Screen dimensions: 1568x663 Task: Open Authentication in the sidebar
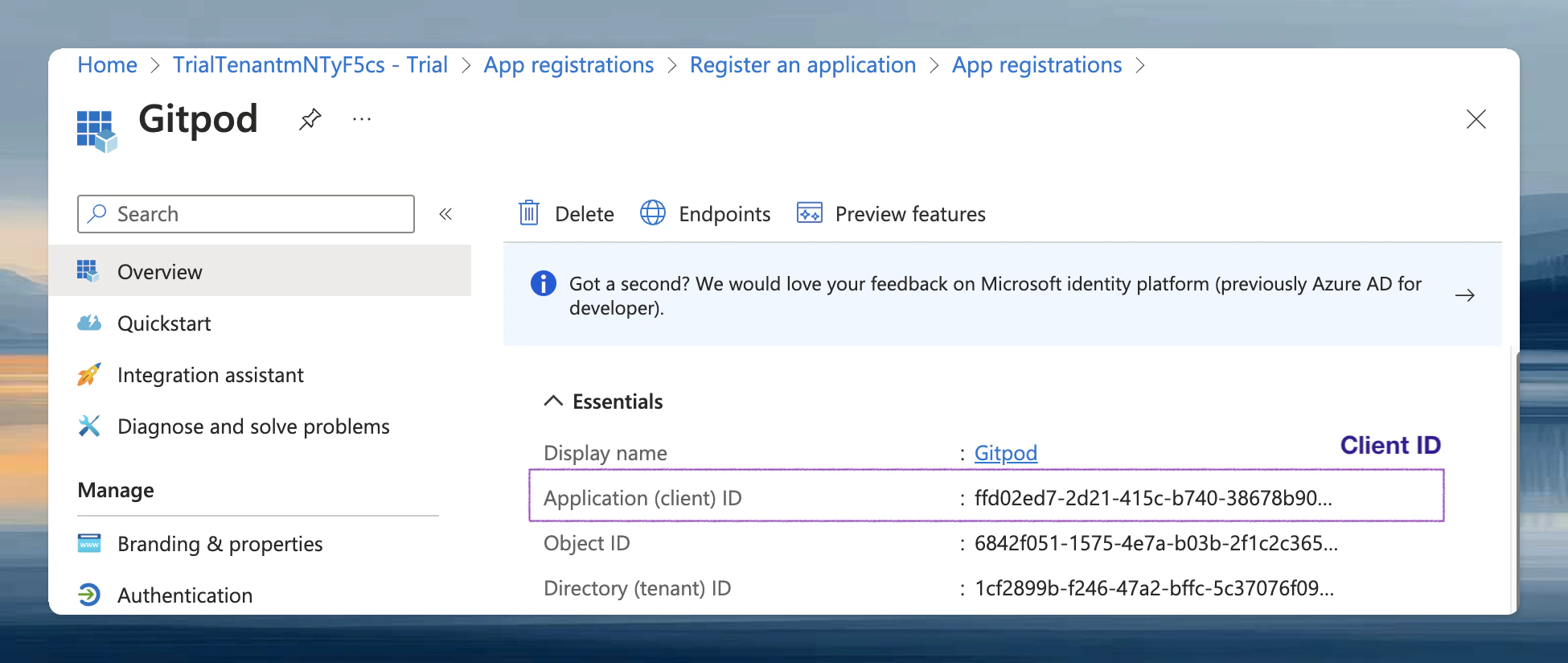click(185, 595)
